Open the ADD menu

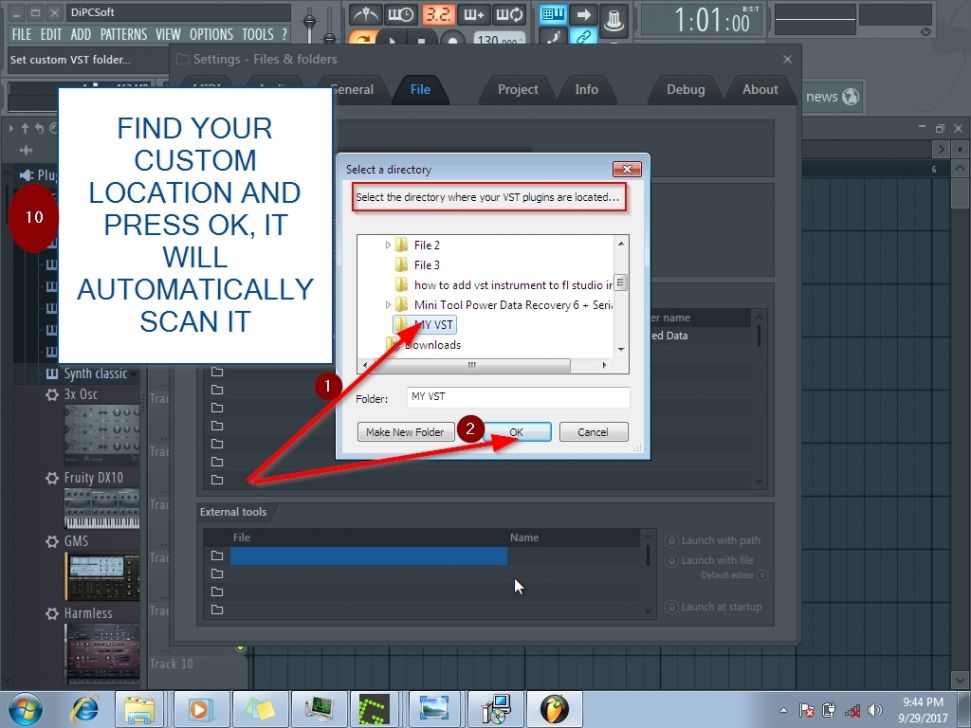[x=81, y=35]
